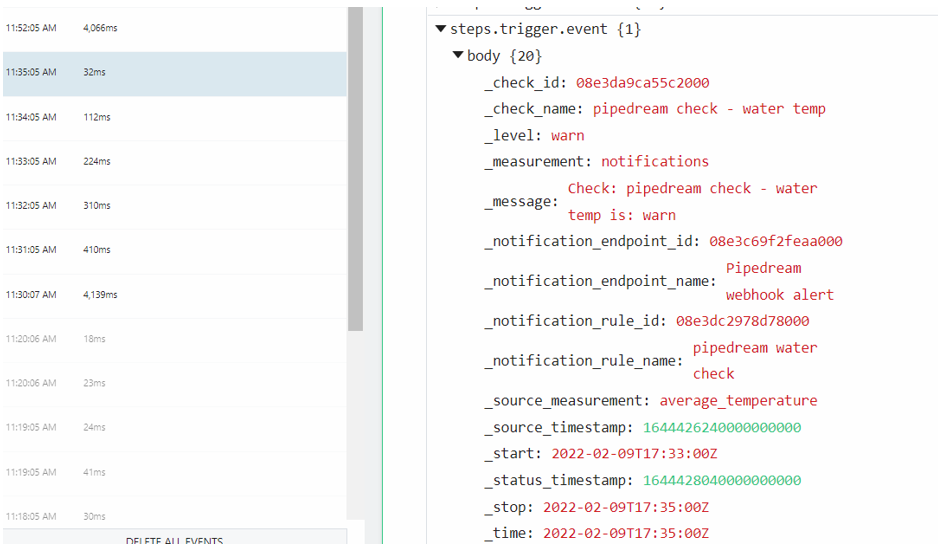Click the 410ms duration
The width and height of the screenshot is (938, 553).
97,250
